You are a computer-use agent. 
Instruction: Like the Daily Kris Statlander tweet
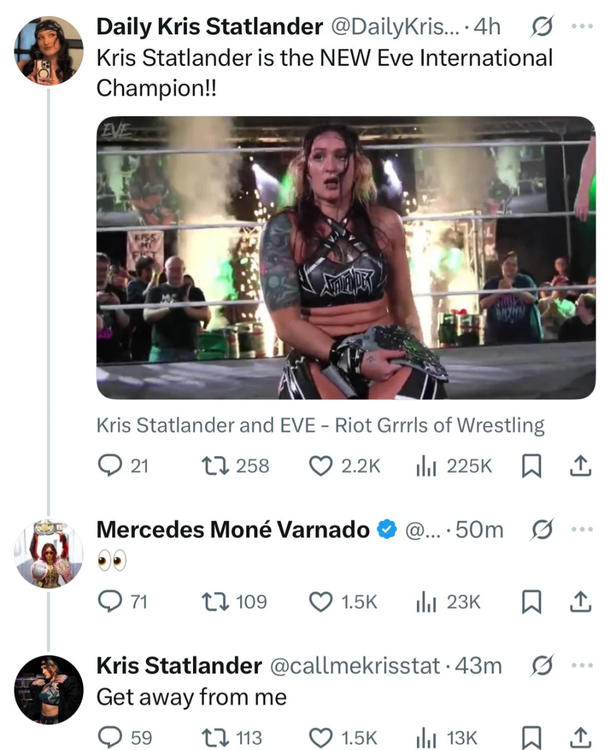pyautogui.click(x=320, y=466)
